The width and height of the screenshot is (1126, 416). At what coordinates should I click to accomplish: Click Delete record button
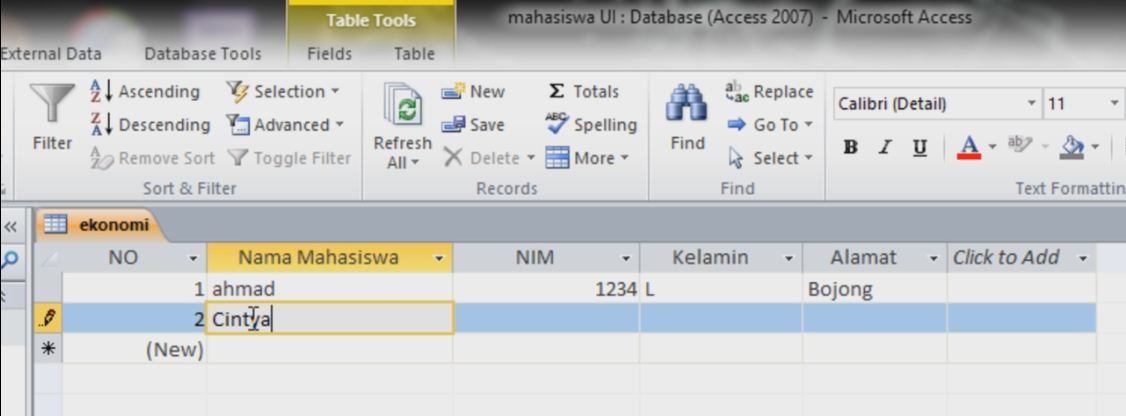pyautogui.click(x=481, y=158)
